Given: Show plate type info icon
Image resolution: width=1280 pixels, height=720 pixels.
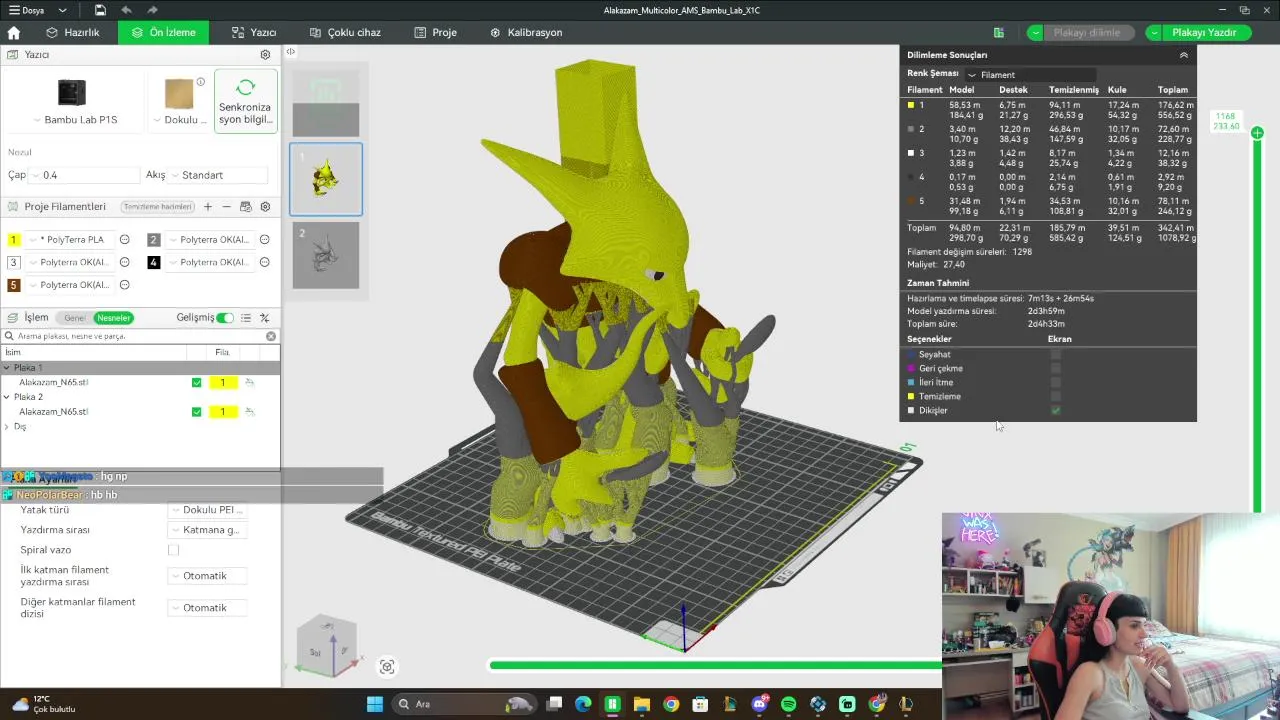Looking at the screenshot, I should click(201, 82).
